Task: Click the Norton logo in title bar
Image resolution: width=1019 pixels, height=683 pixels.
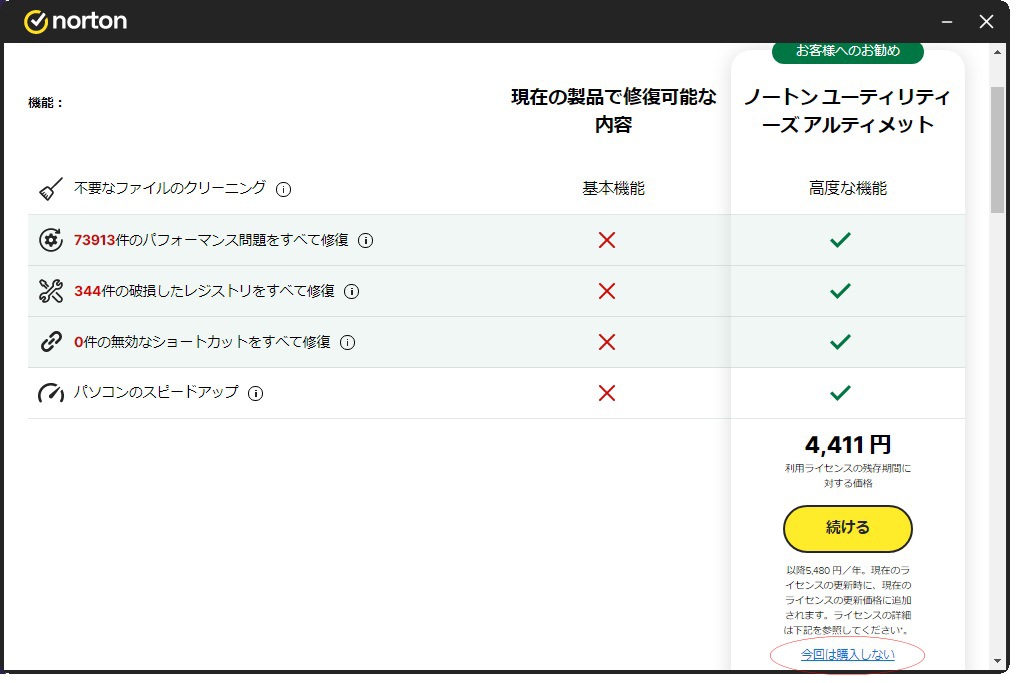Action: click(75, 21)
